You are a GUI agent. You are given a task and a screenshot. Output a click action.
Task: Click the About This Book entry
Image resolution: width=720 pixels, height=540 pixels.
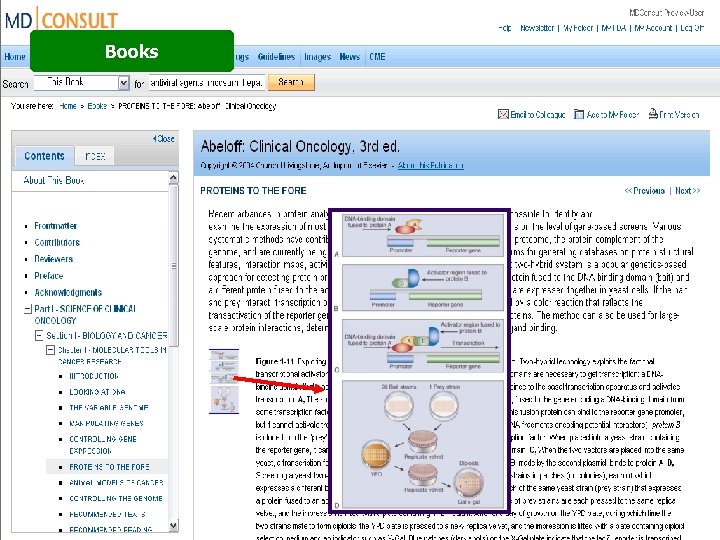coord(54,180)
